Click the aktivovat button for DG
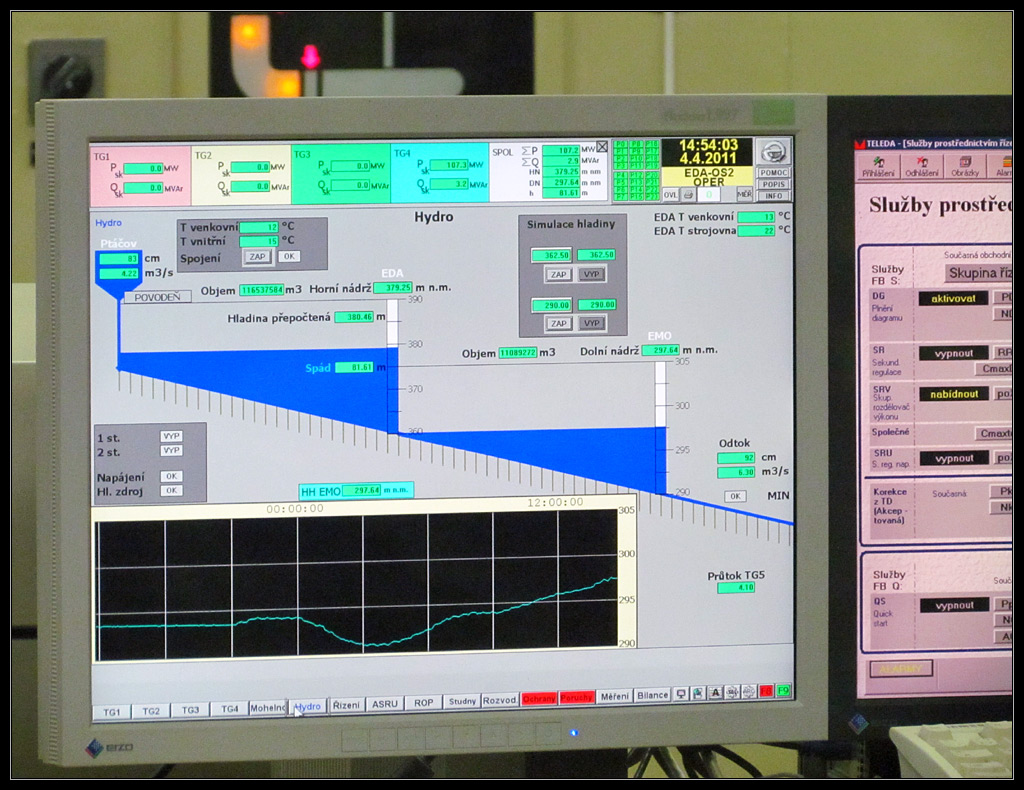This screenshot has width=1024, height=790. click(952, 298)
